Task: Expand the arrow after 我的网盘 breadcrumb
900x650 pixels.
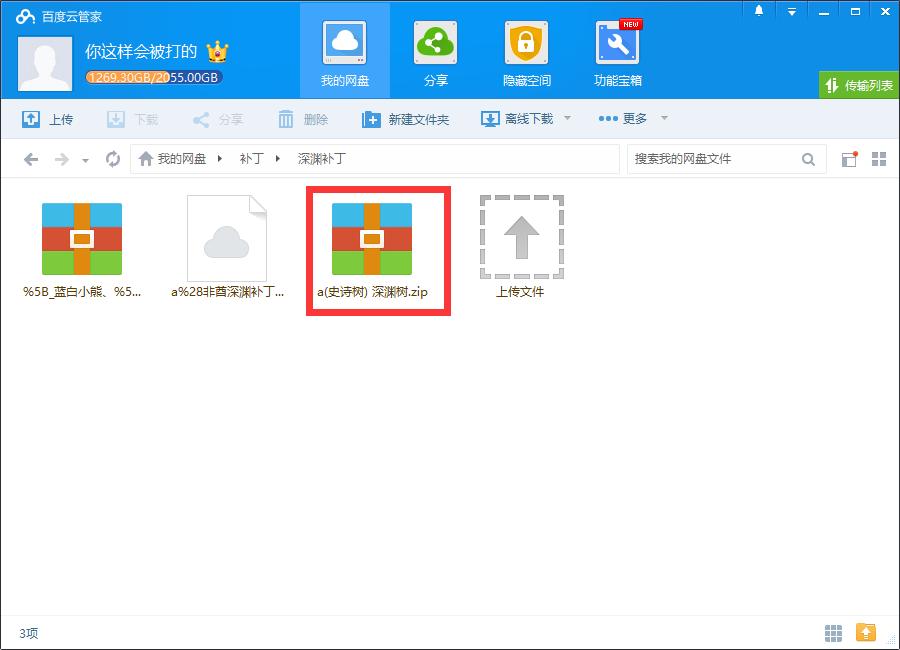Action: (220, 158)
